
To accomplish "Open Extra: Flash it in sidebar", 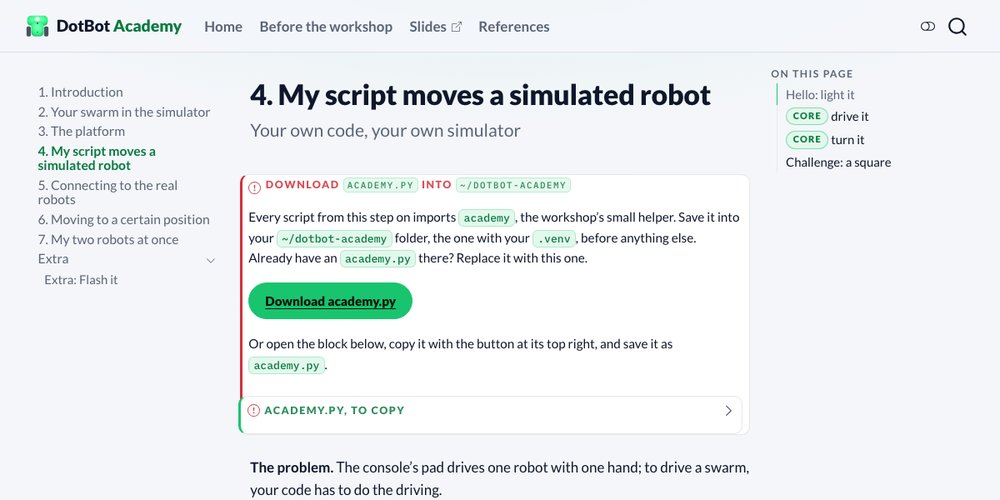I will click(x=81, y=279).
